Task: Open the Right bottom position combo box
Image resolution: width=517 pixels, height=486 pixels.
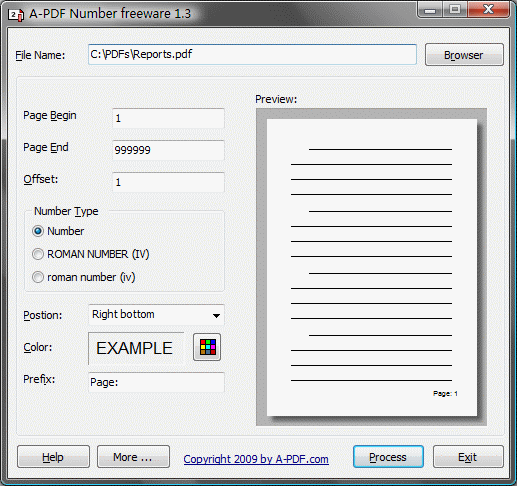Action: point(156,315)
